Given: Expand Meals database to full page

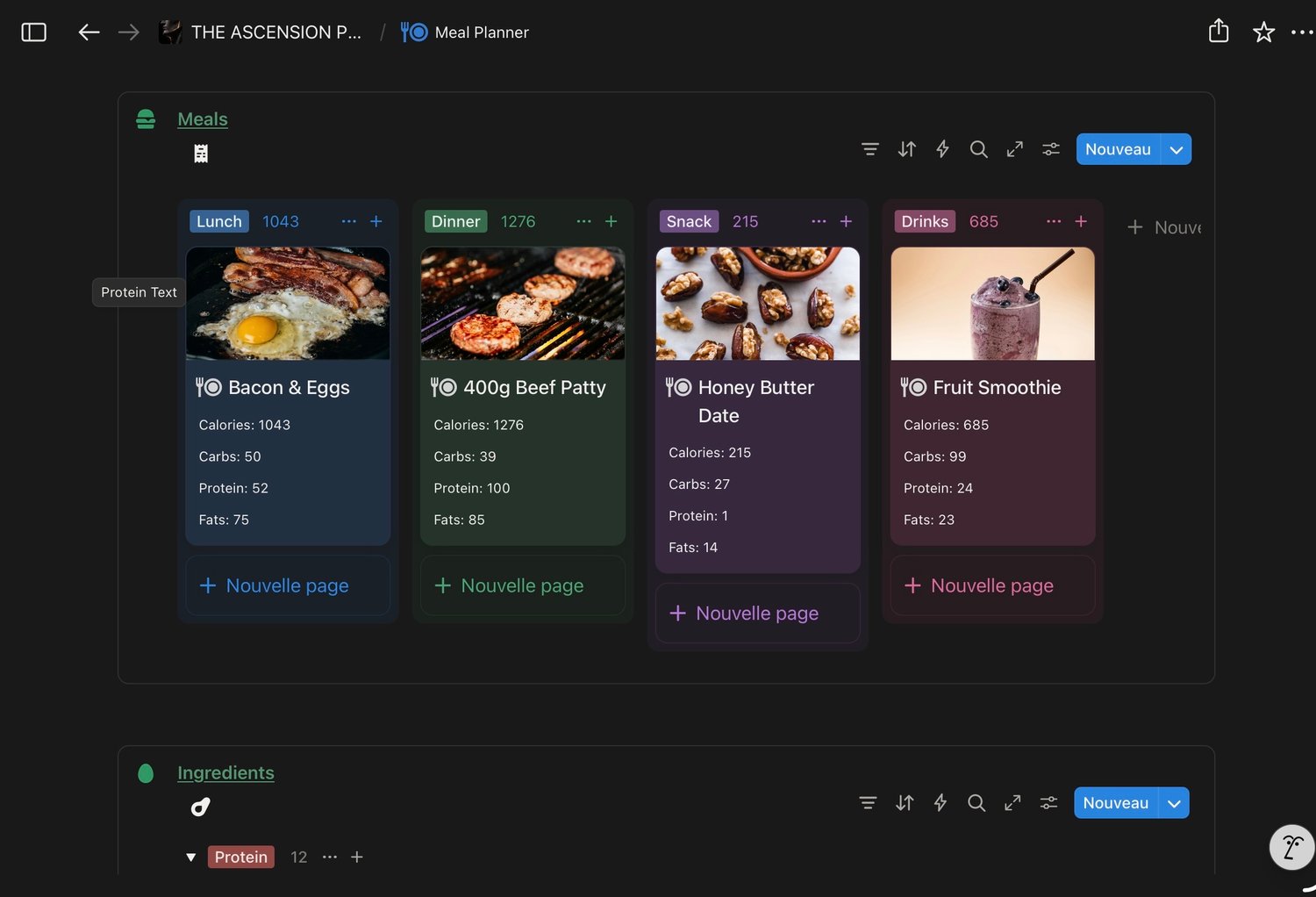Looking at the screenshot, I should (1015, 149).
